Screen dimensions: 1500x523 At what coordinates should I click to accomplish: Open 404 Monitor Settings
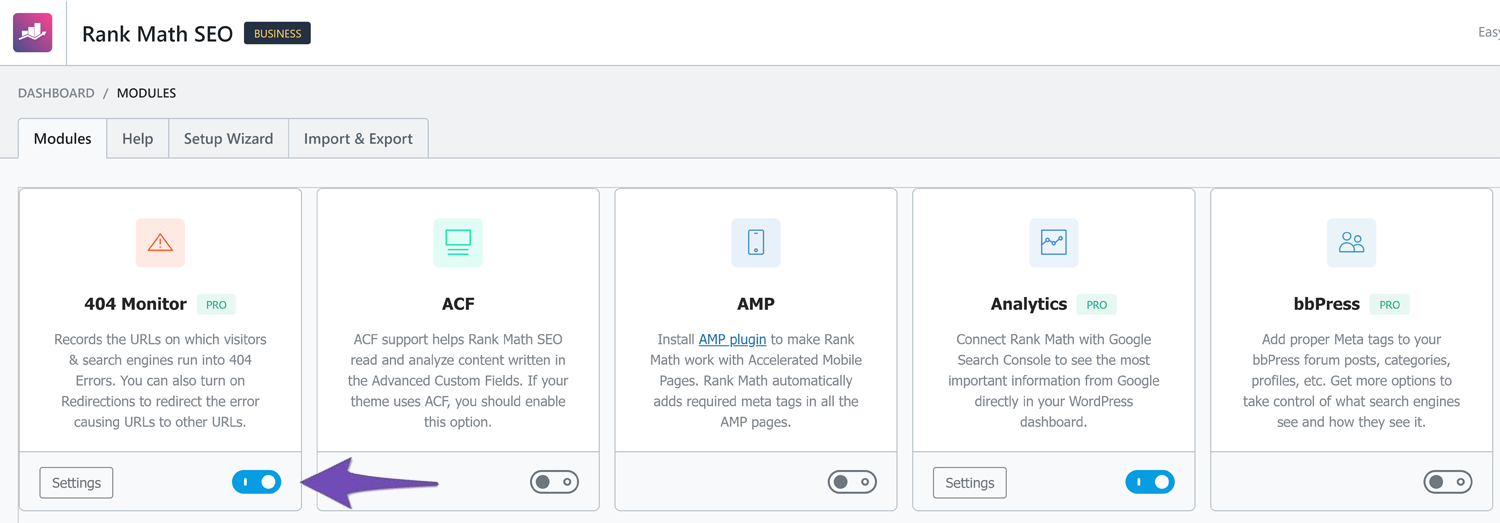tap(76, 483)
